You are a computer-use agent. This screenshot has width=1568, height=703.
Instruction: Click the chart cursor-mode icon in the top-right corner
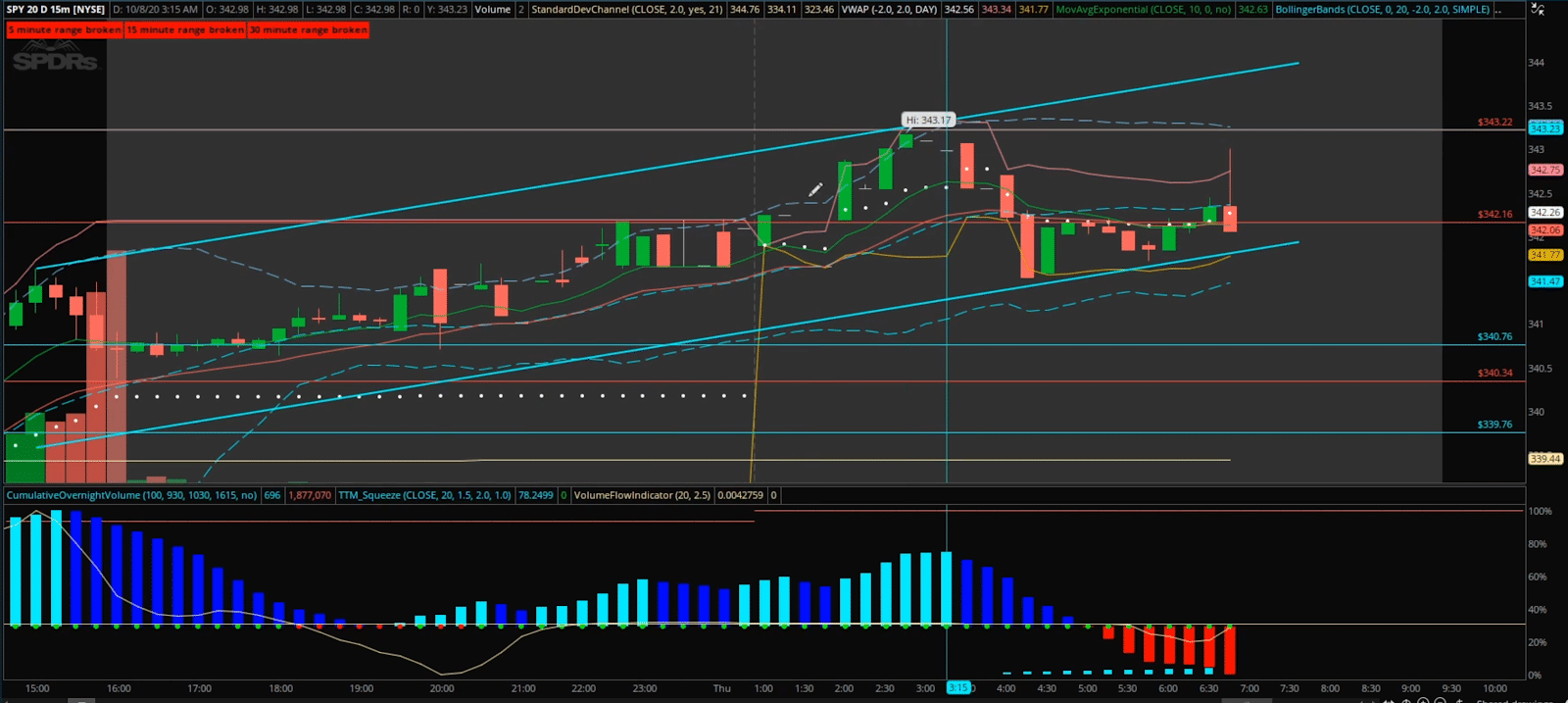[1536, 9]
